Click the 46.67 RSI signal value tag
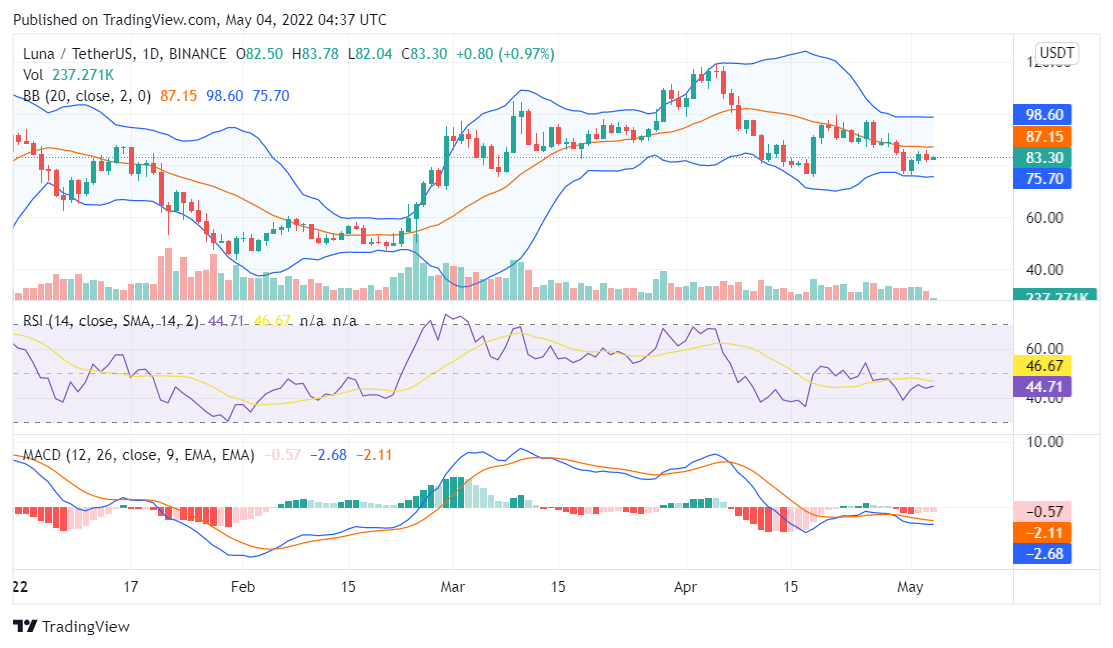 click(x=1043, y=367)
